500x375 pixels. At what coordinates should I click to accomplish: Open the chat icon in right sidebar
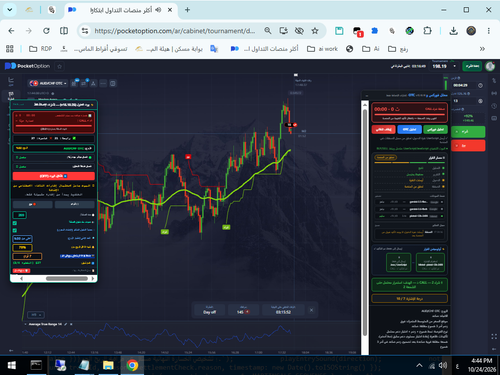pyautogui.click(x=494, y=118)
